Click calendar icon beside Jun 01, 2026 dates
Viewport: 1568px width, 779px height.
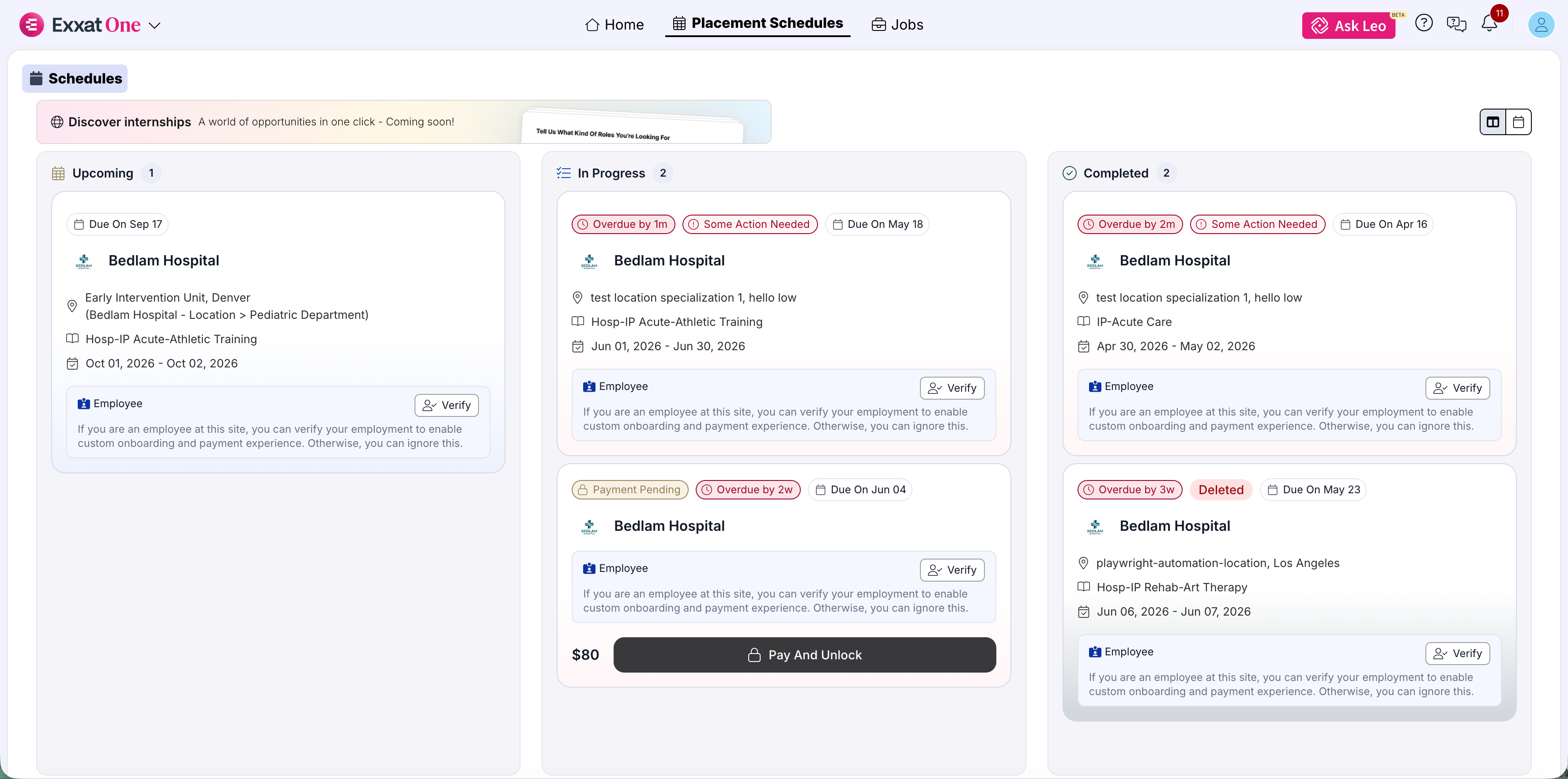[x=578, y=347]
